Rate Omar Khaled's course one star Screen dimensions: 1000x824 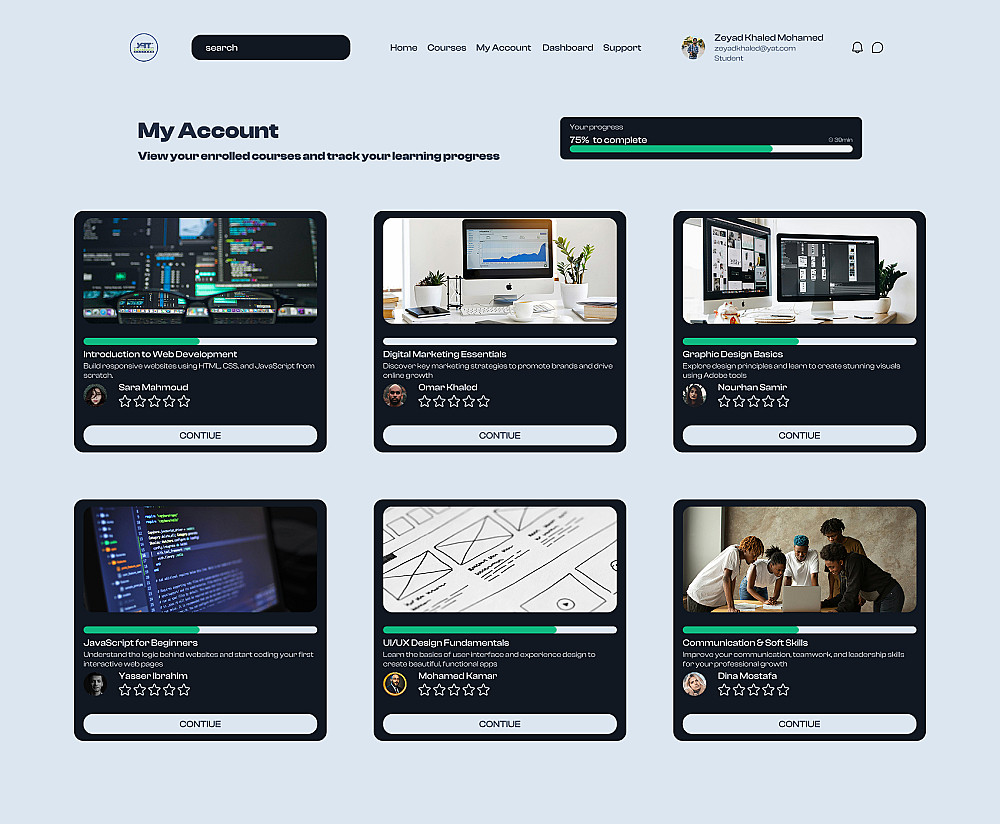click(425, 401)
